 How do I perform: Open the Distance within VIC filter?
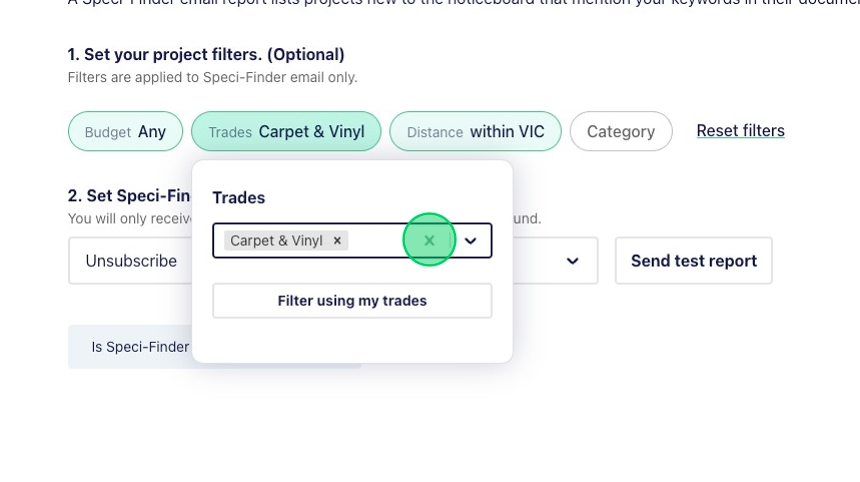475,131
